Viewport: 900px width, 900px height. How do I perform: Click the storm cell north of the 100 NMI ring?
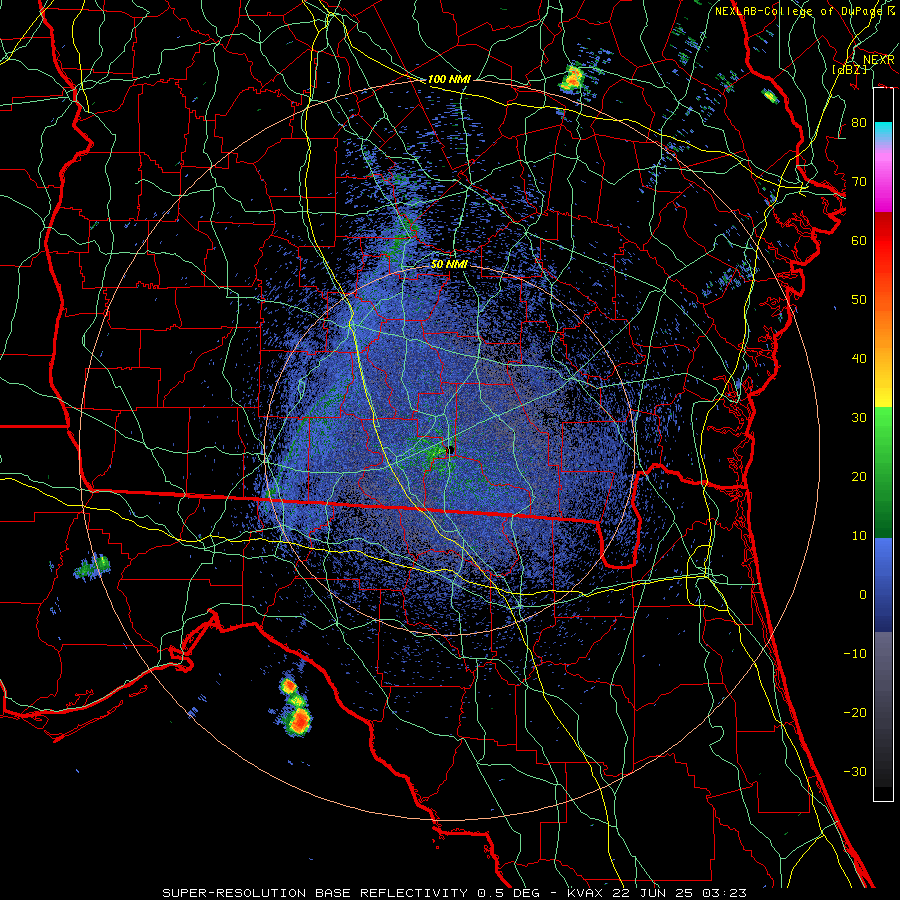[572, 79]
